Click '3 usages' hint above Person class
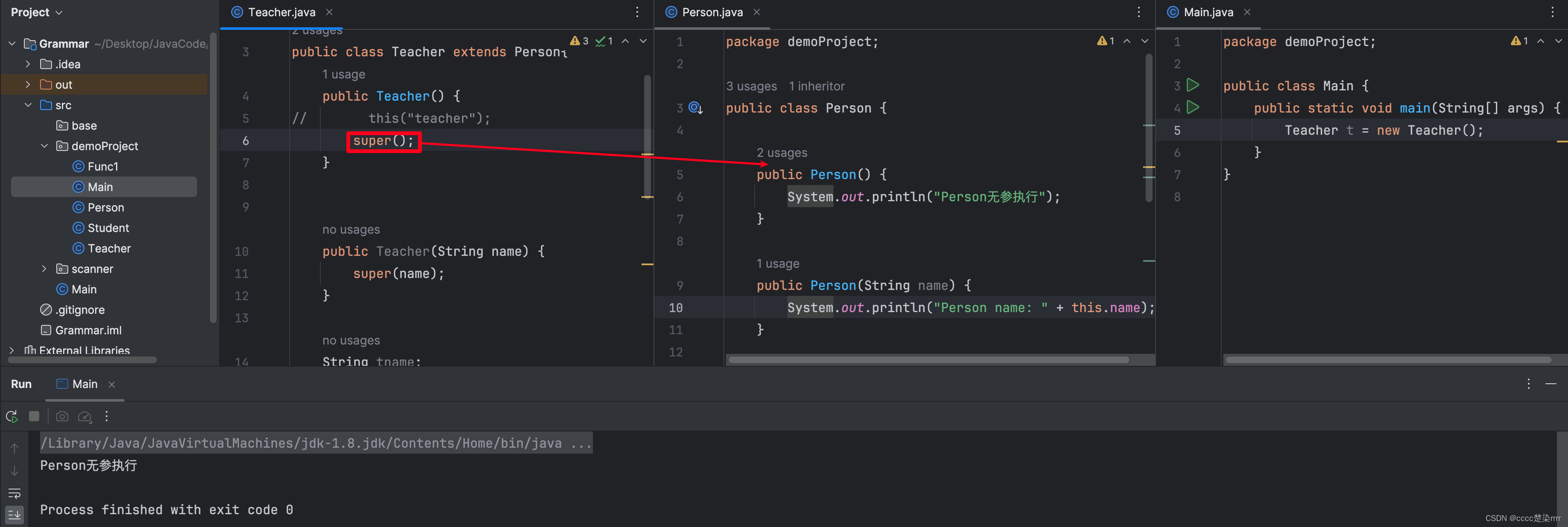 point(751,86)
